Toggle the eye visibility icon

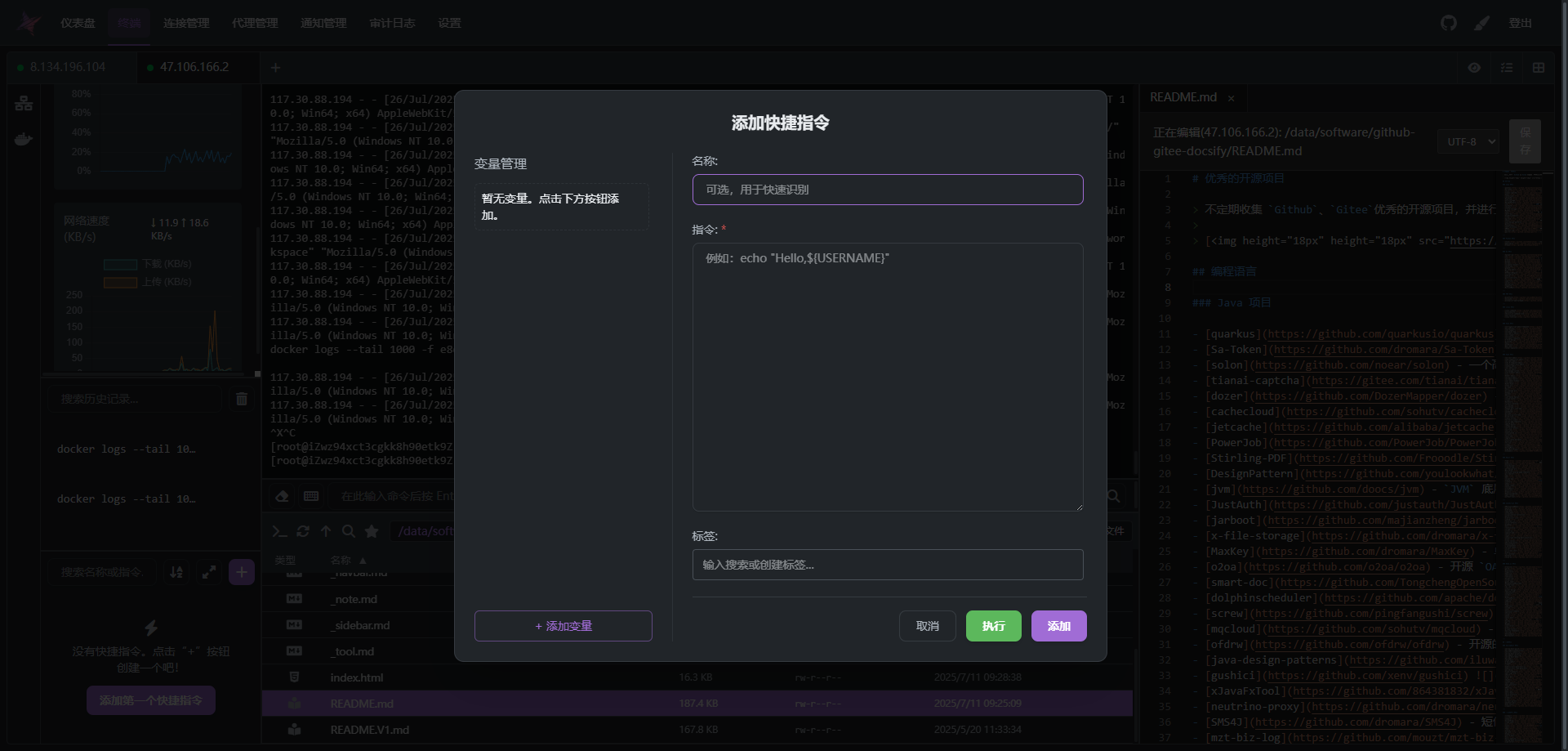pyautogui.click(x=1474, y=68)
